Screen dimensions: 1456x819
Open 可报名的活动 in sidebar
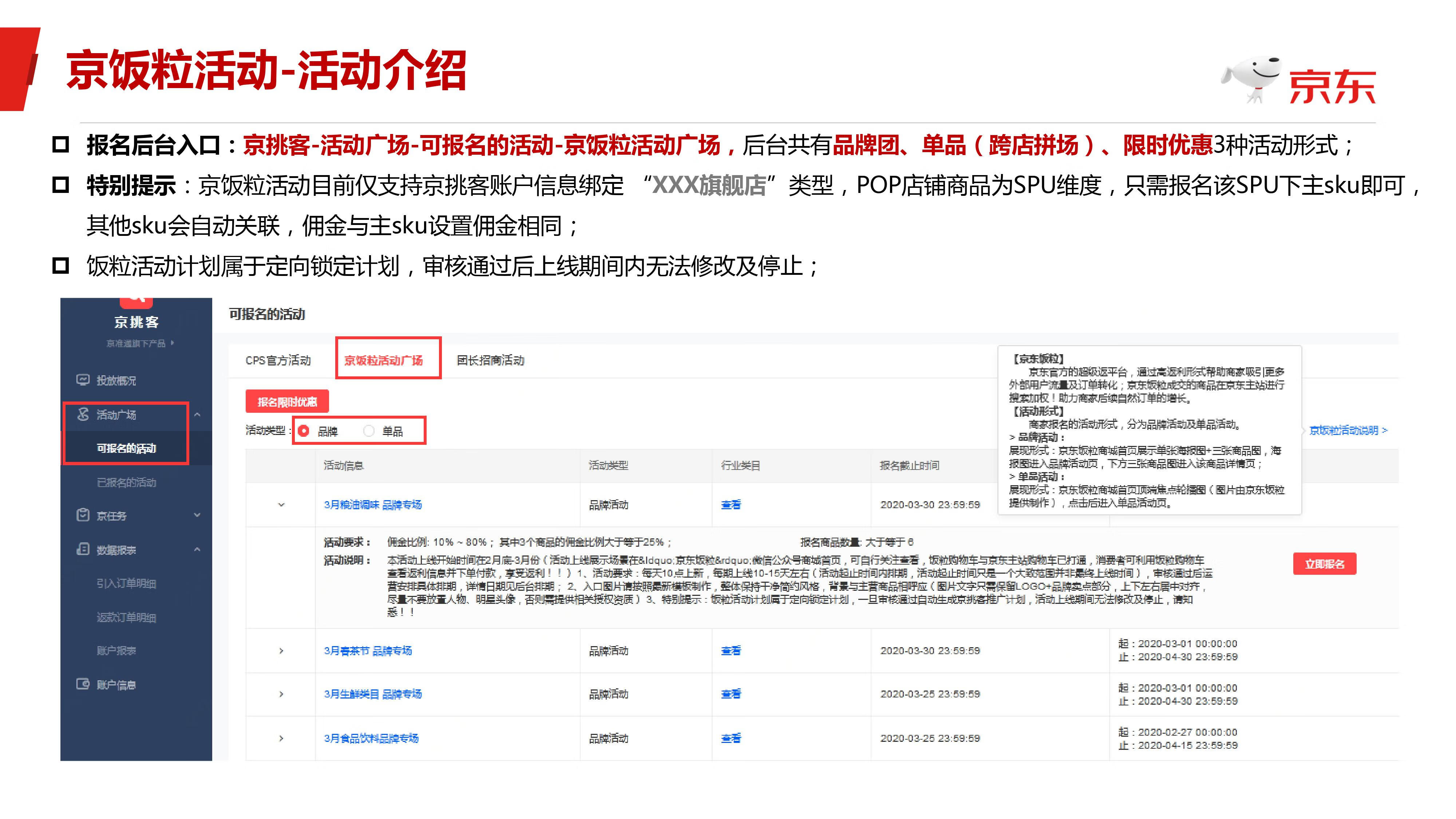(126, 448)
